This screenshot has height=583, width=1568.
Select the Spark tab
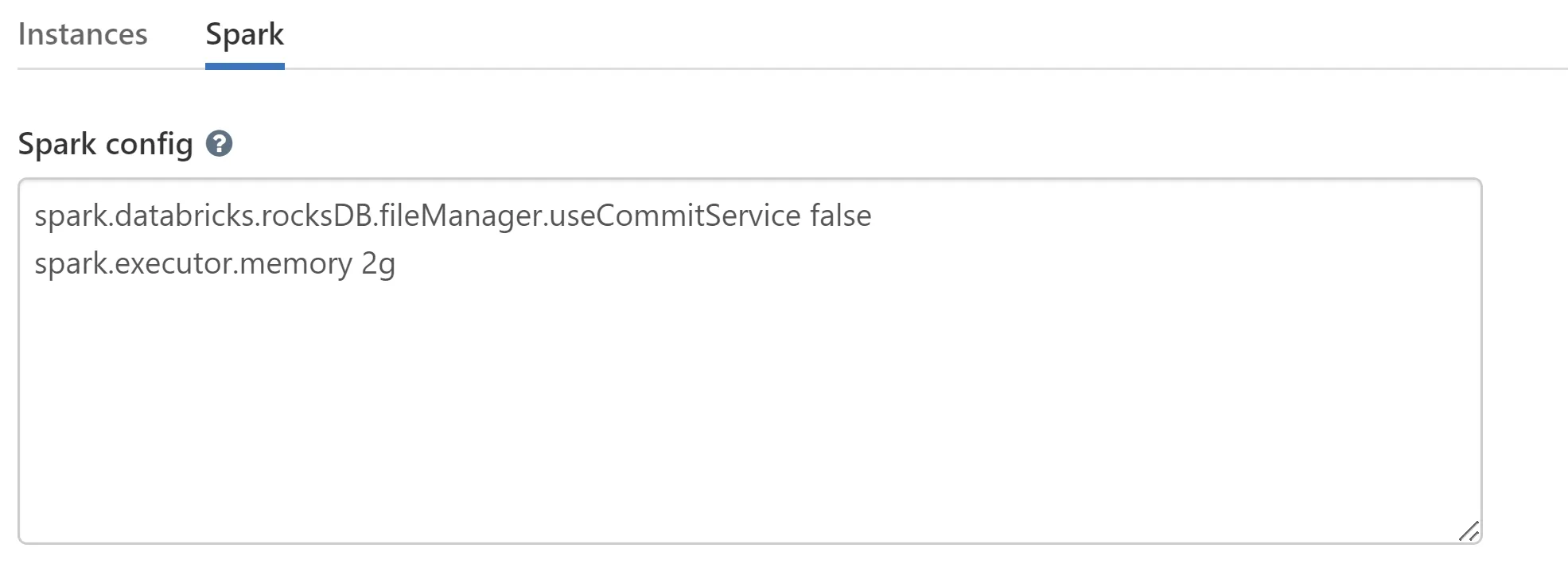(x=244, y=35)
